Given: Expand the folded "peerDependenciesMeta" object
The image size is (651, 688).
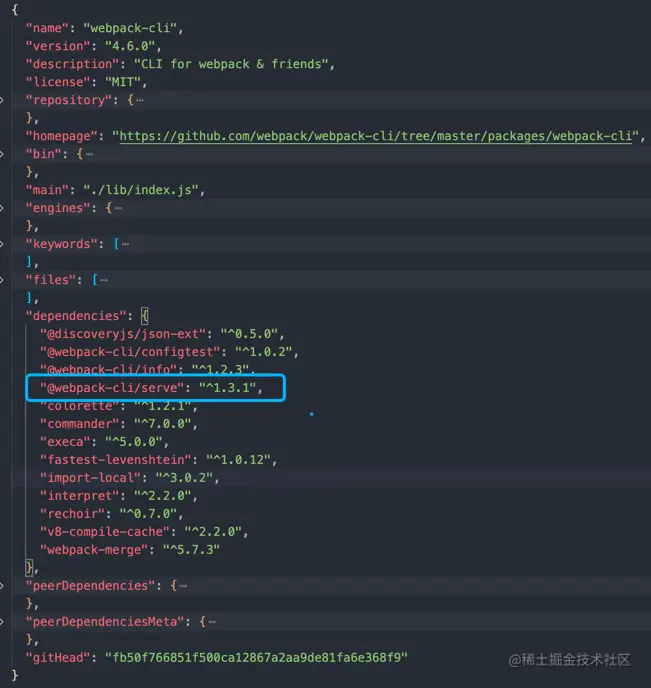Looking at the screenshot, I should point(2,622).
